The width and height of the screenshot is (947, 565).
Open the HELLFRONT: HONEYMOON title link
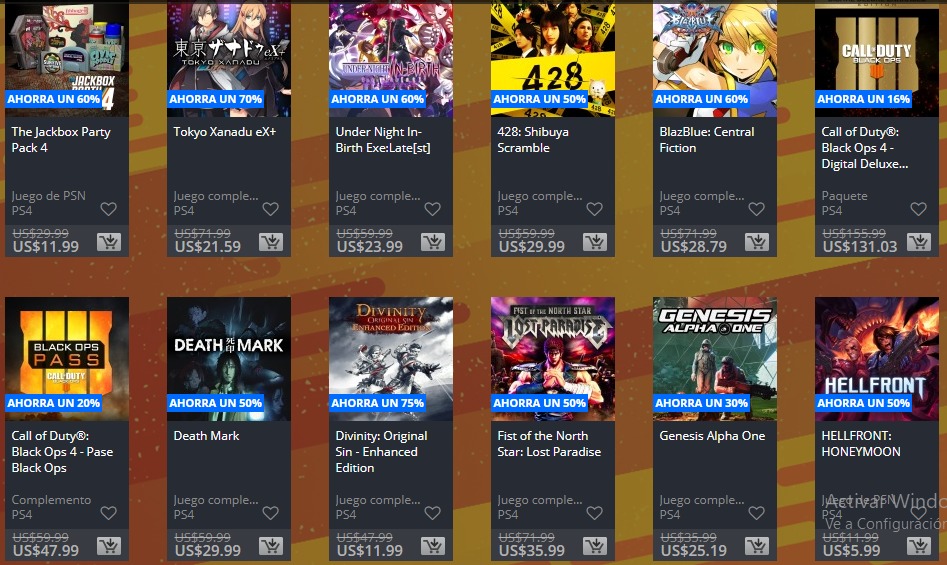coord(861,444)
